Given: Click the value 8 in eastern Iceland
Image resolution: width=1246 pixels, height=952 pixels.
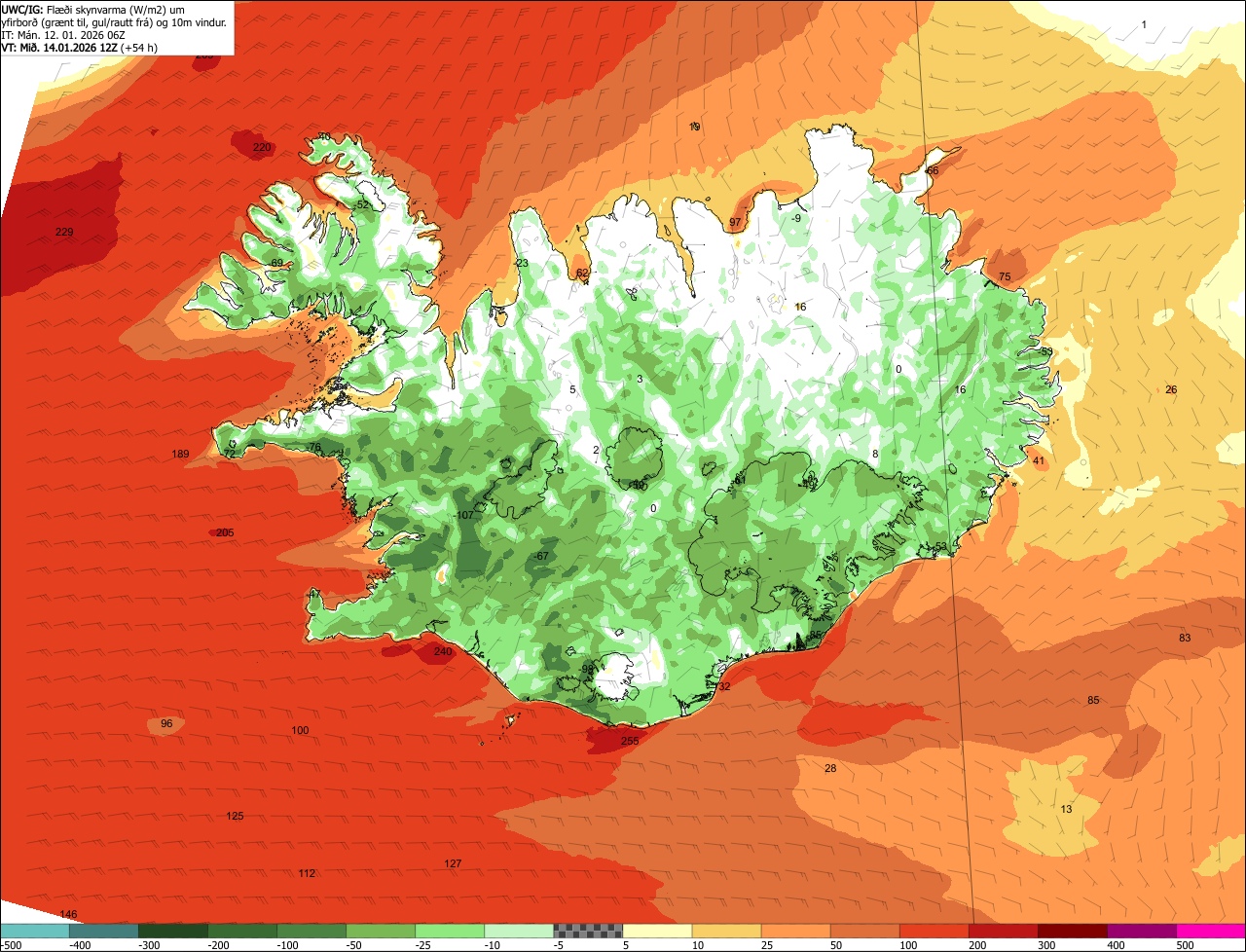Looking at the screenshot, I should (x=875, y=454).
